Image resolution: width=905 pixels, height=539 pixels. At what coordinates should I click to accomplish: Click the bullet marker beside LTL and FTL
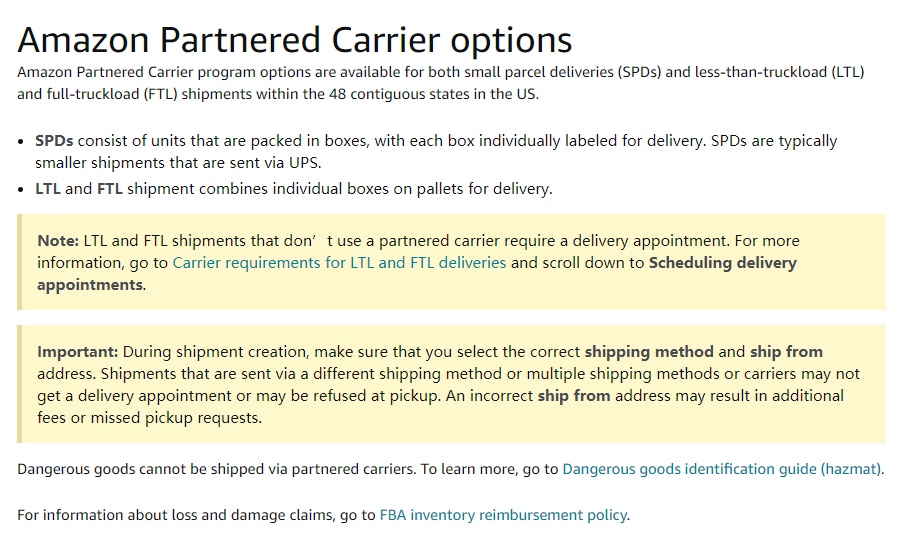click(21, 190)
